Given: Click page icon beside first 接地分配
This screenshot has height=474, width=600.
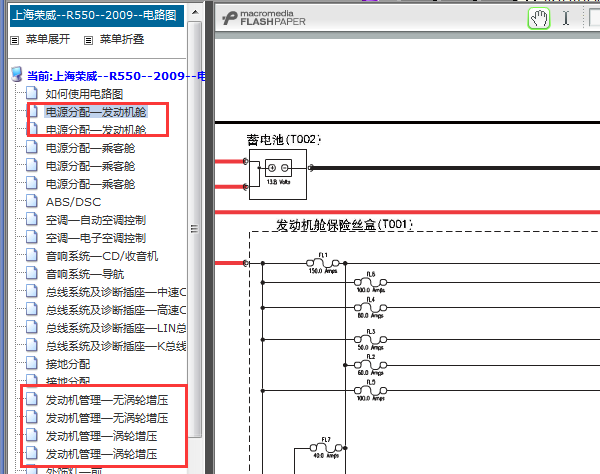Looking at the screenshot, I should click(32, 363).
